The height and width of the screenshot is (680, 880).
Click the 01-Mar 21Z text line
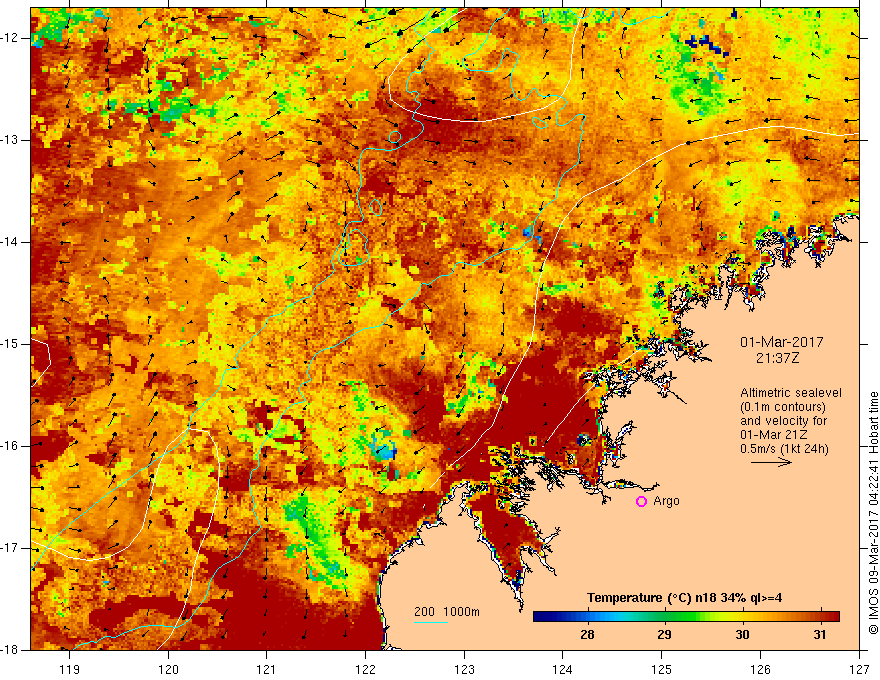point(776,435)
